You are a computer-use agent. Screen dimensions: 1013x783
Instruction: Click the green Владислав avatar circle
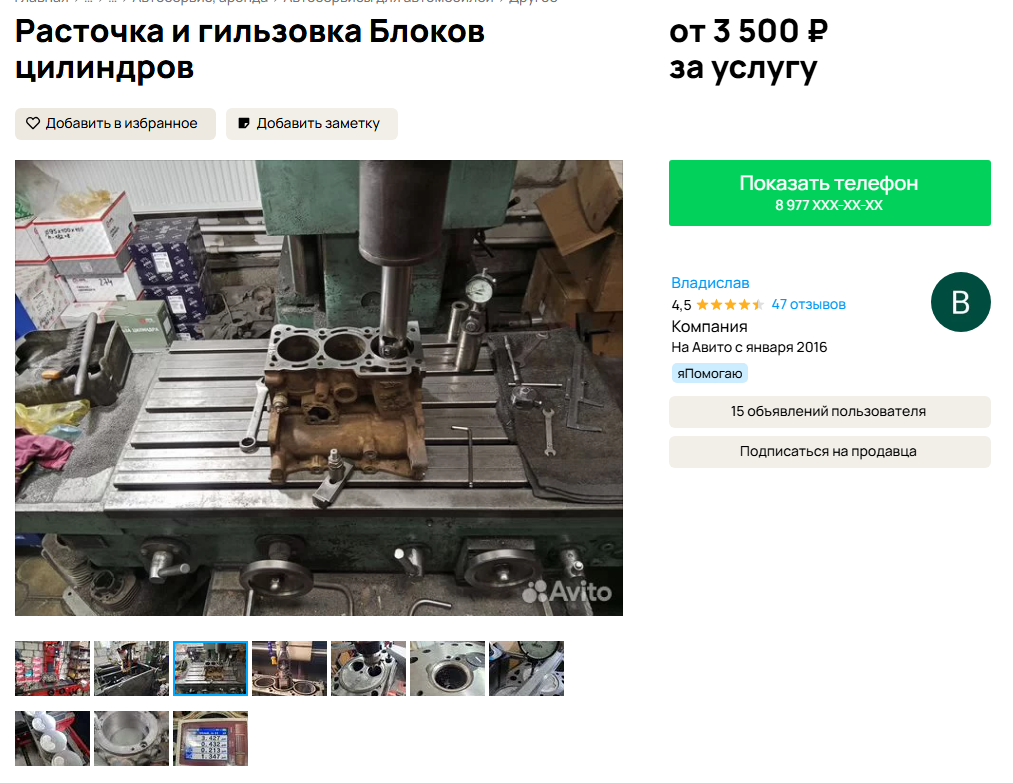point(960,302)
